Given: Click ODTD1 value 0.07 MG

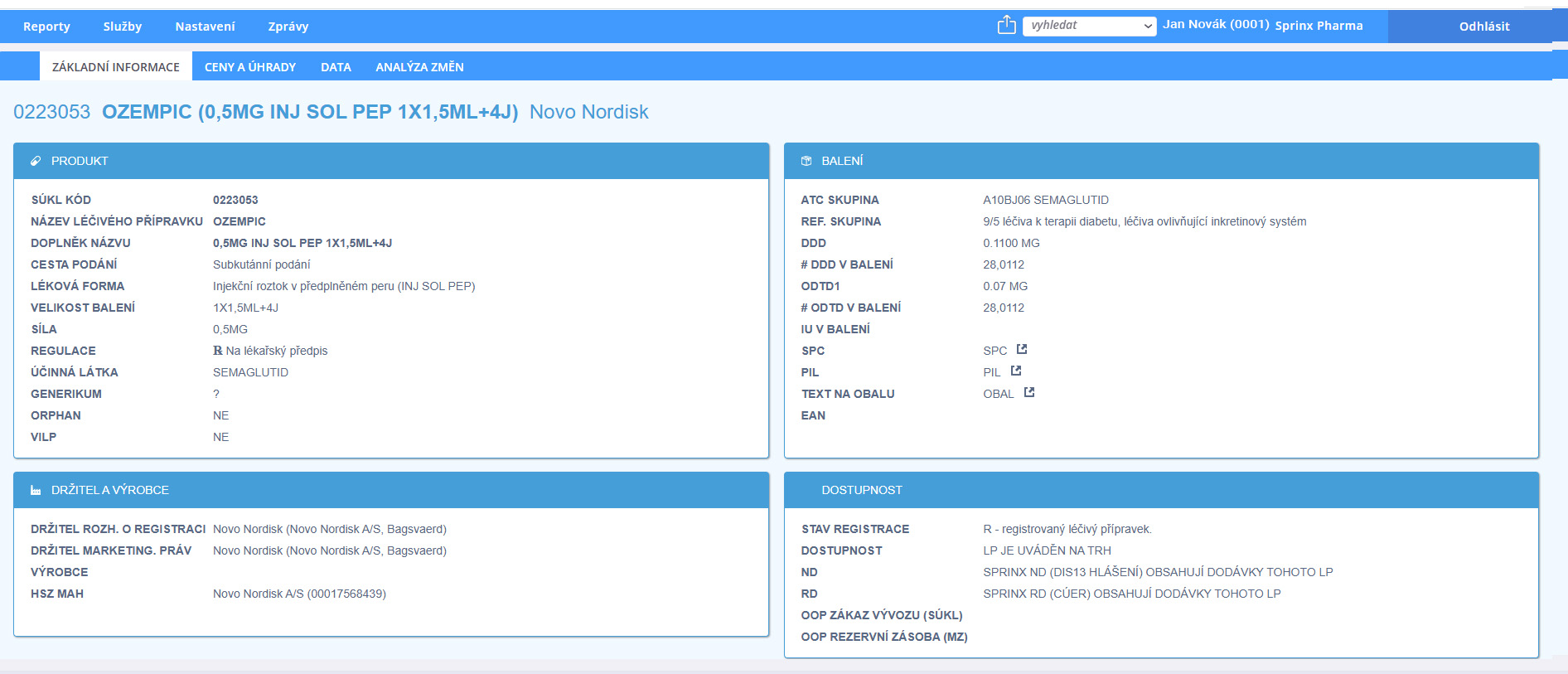Looking at the screenshot, I should (1005, 286).
